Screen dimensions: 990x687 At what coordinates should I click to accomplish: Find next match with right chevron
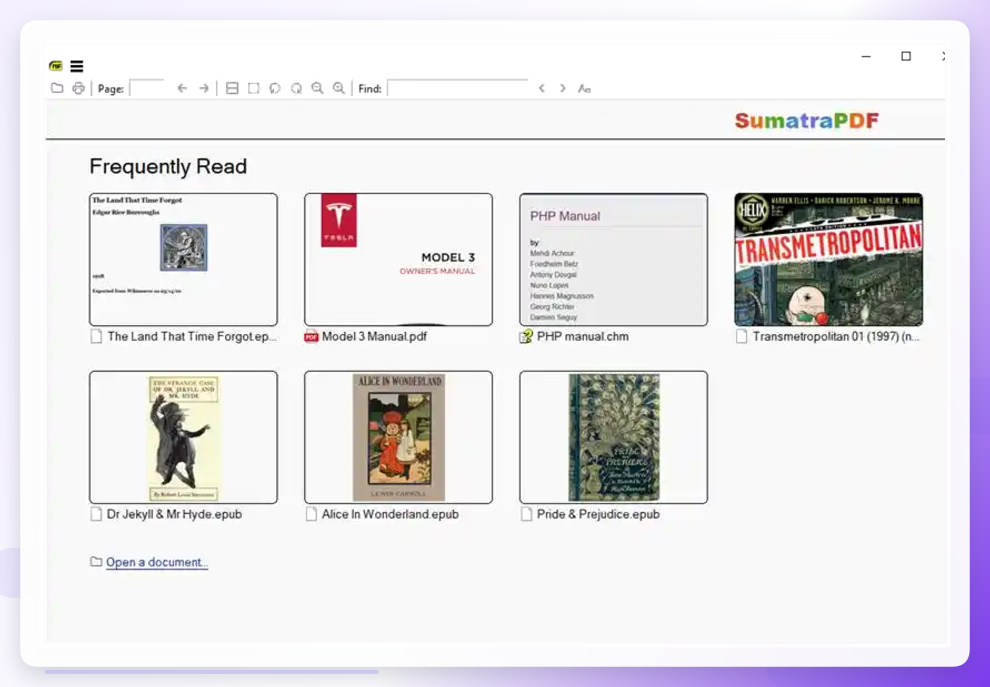pos(563,88)
